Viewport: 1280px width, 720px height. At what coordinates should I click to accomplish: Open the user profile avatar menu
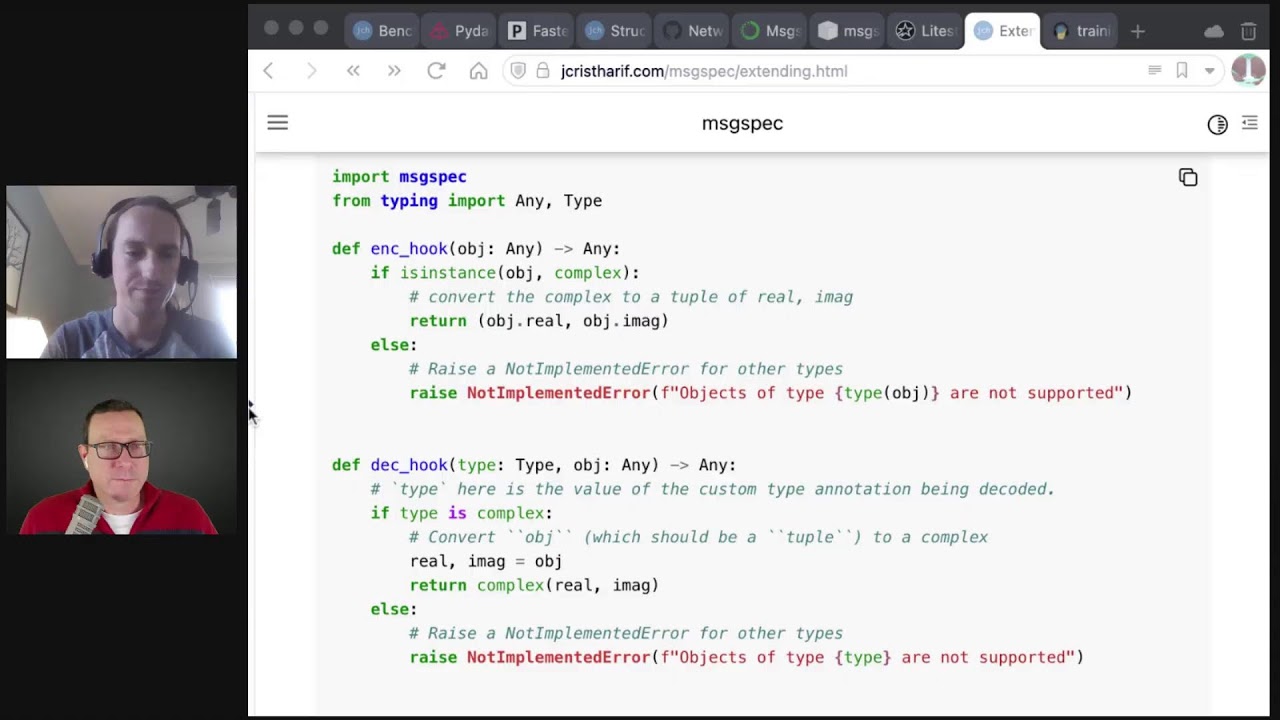(x=1248, y=70)
